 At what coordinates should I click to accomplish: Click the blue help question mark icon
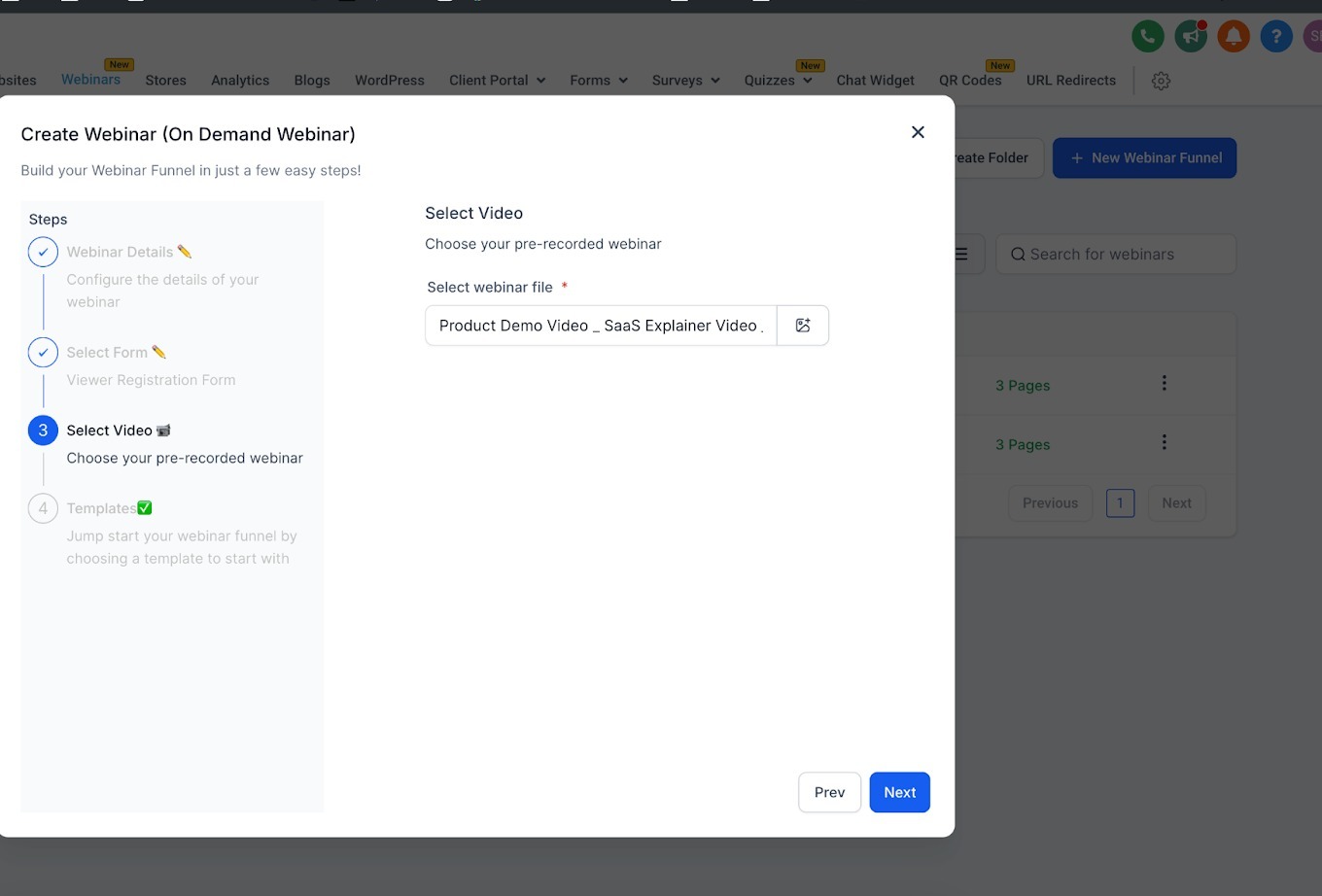(x=1276, y=37)
